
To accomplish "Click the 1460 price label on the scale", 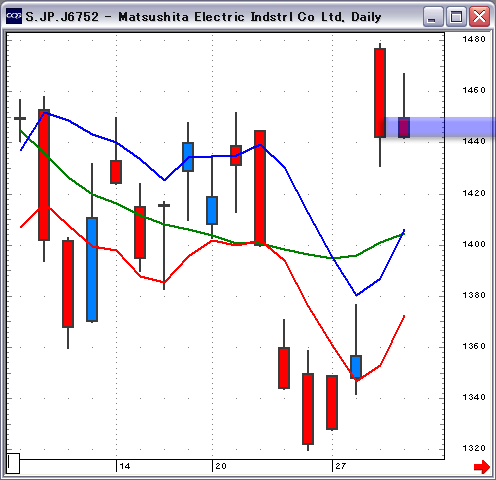I will (474, 90).
